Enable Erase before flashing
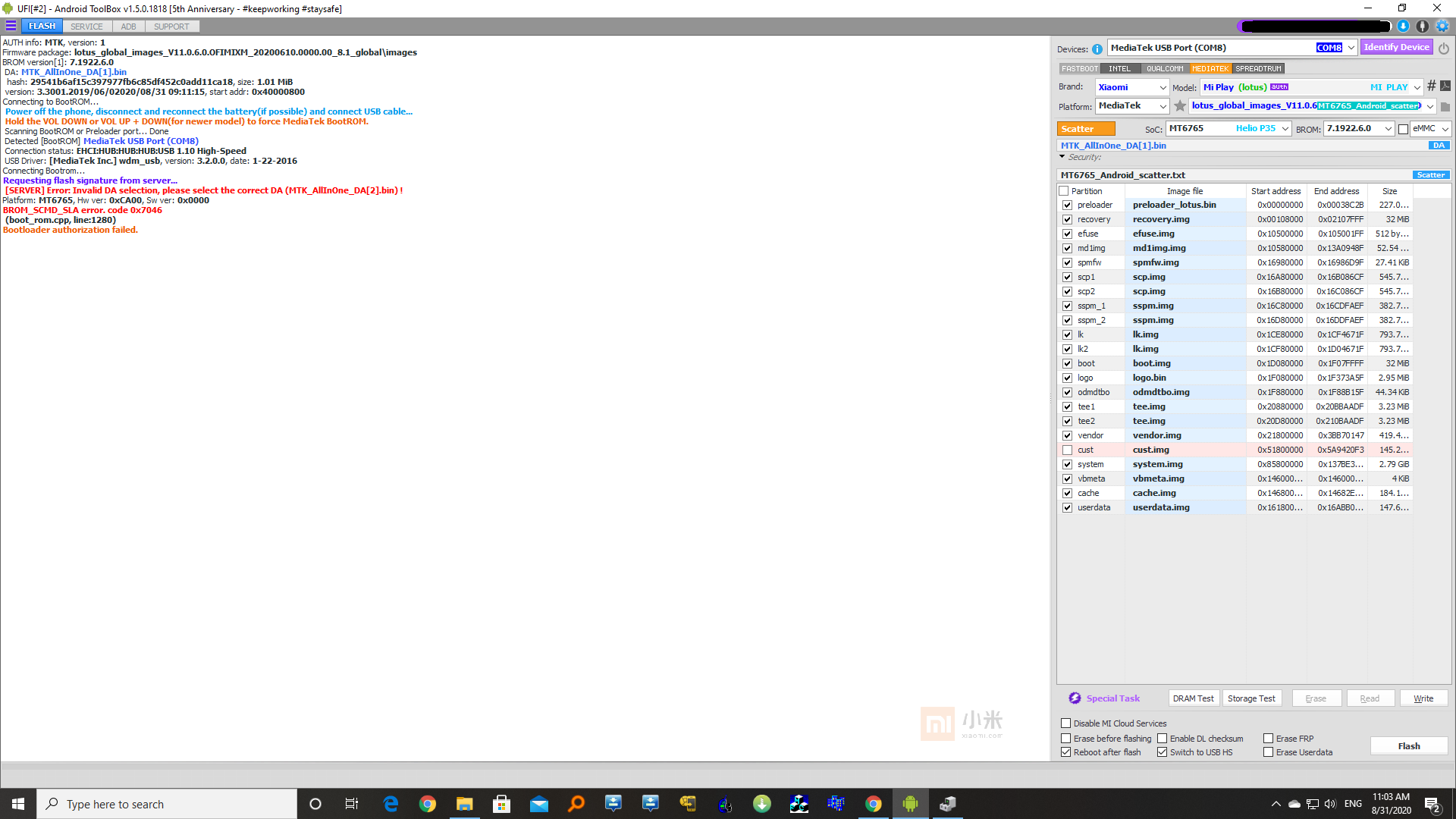Viewport: 1456px width, 819px height. click(1065, 739)
